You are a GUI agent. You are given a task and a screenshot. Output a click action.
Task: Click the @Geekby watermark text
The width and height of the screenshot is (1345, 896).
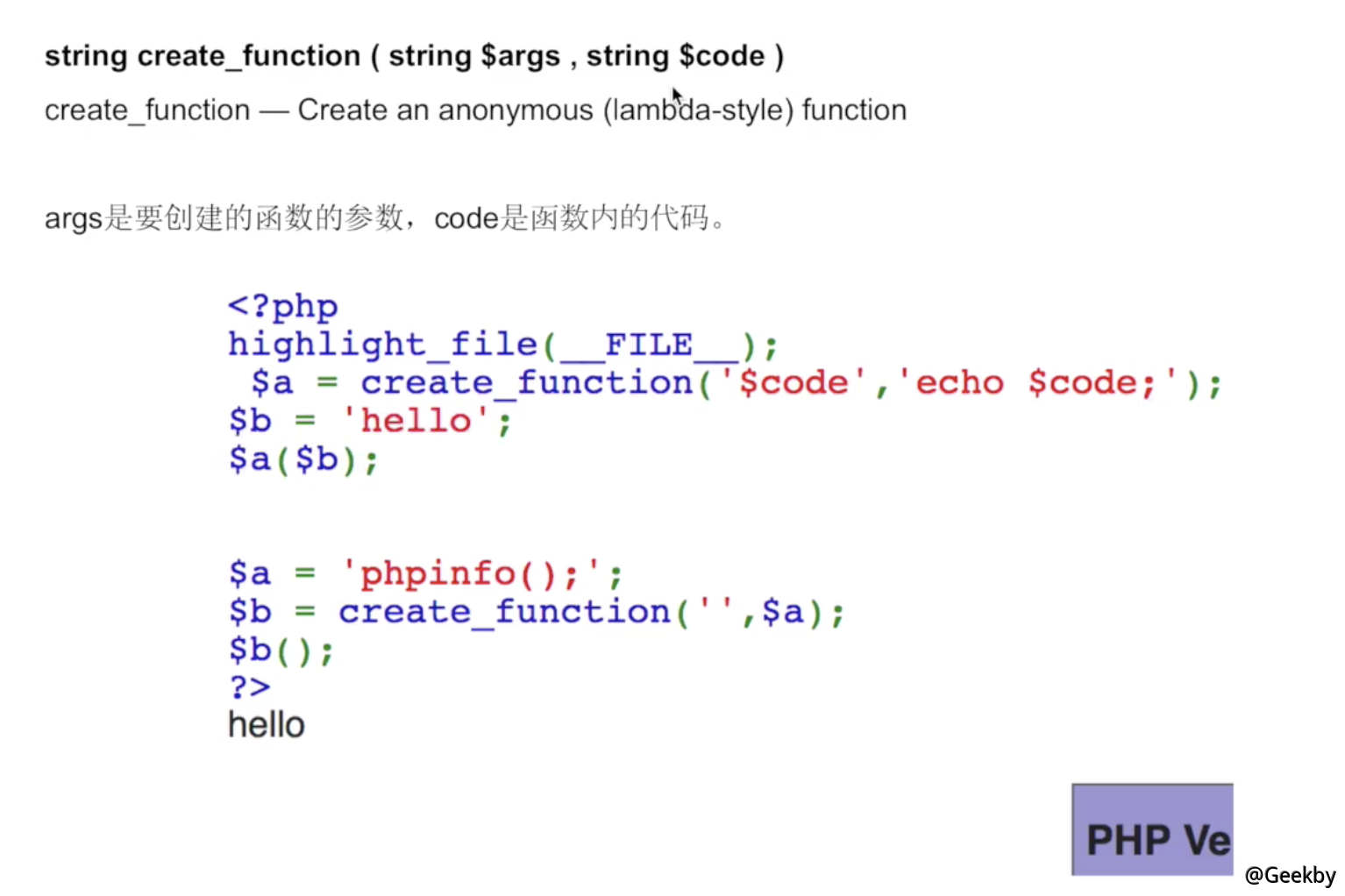(1290, 875)
